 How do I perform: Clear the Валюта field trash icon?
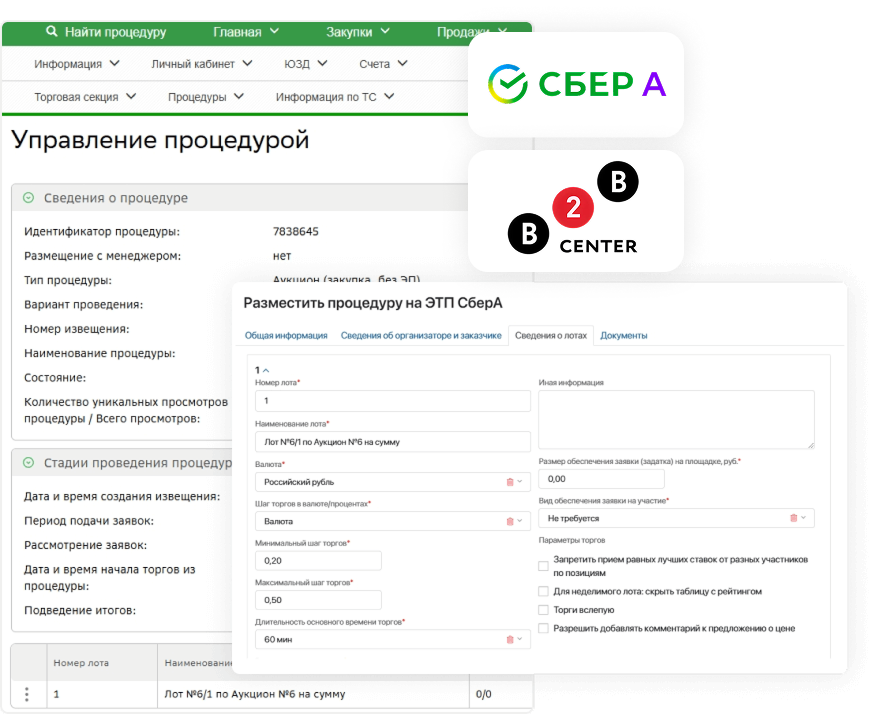[510, 482]
